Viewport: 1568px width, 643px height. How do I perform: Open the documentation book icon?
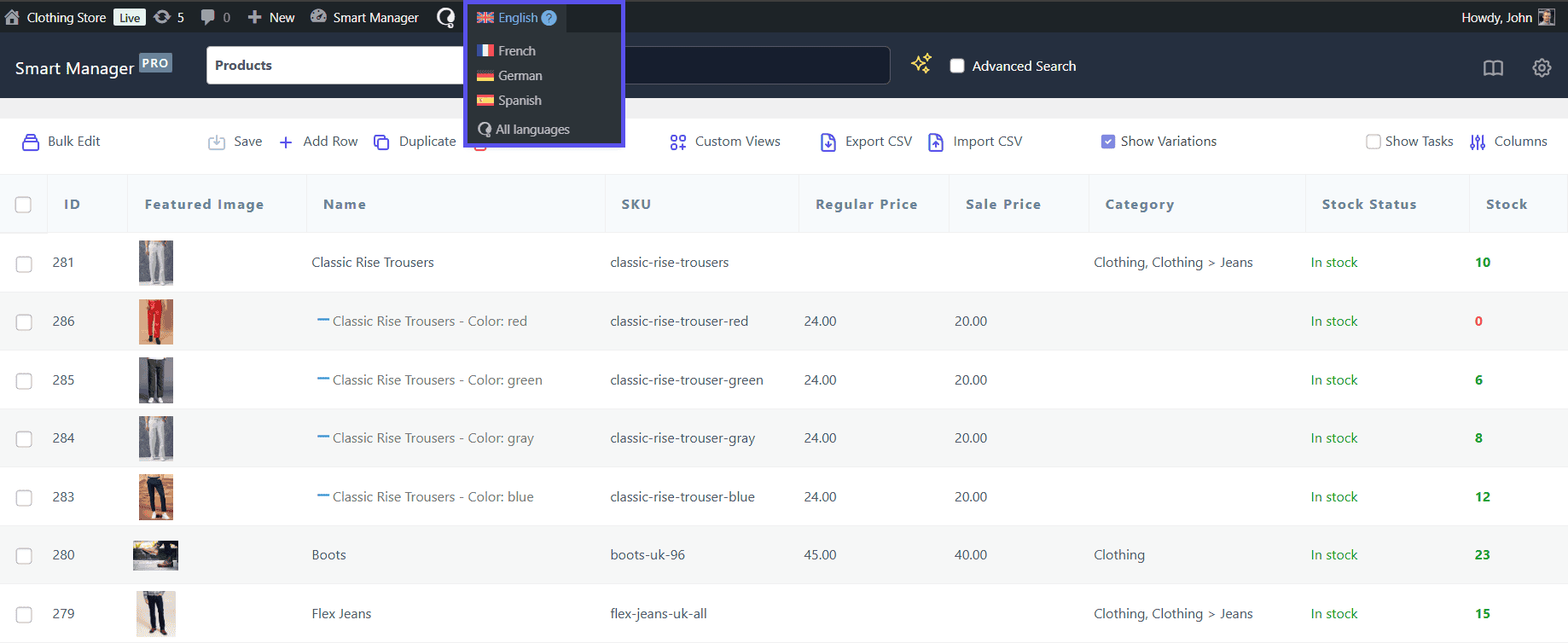pyautogui.click(x=1493, y=67)
